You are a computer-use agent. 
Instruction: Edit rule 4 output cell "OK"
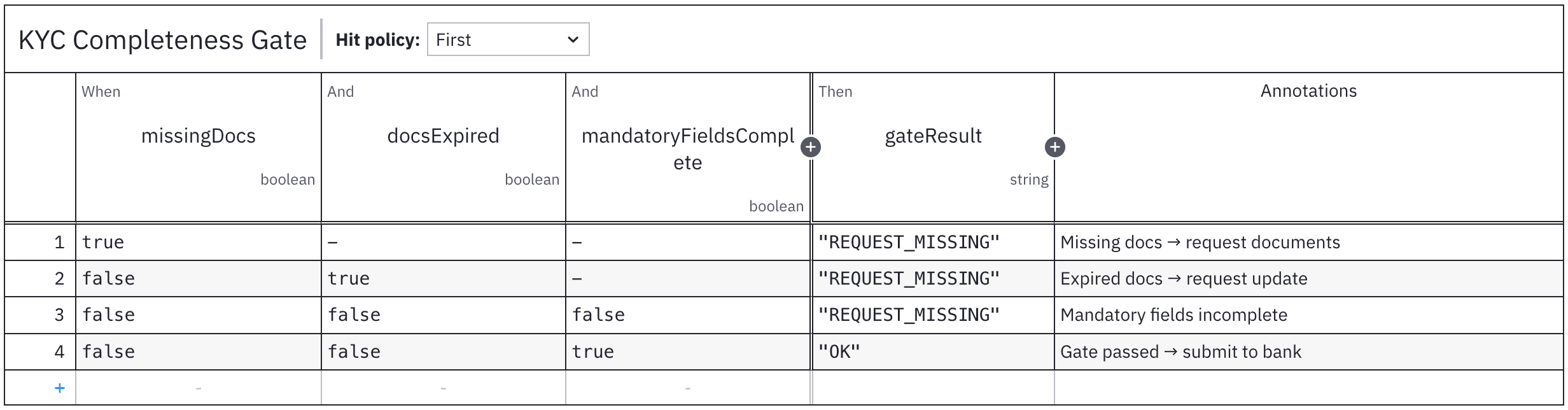[x=933, y=352]
